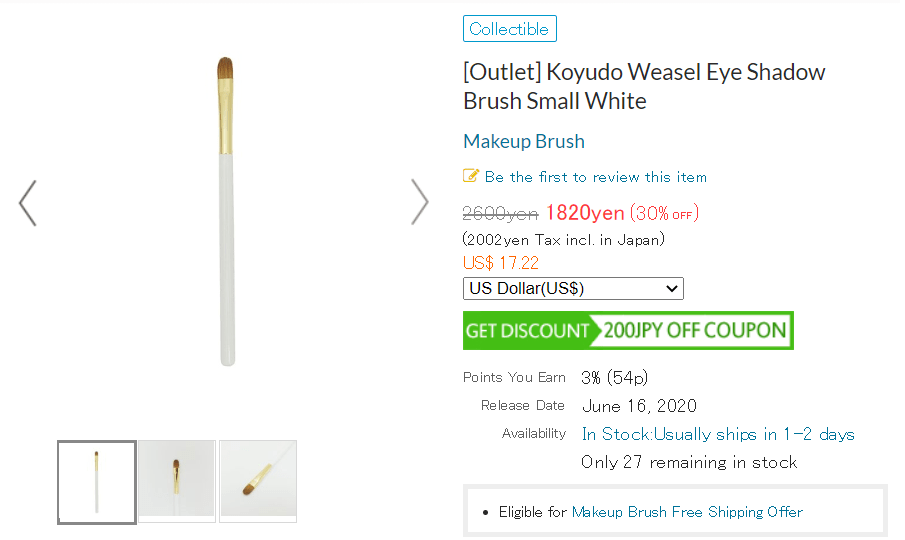This screenshot has height=540, width=905.
Task: Click the 30% OFF discount label
Action: (x=664, y=213)
